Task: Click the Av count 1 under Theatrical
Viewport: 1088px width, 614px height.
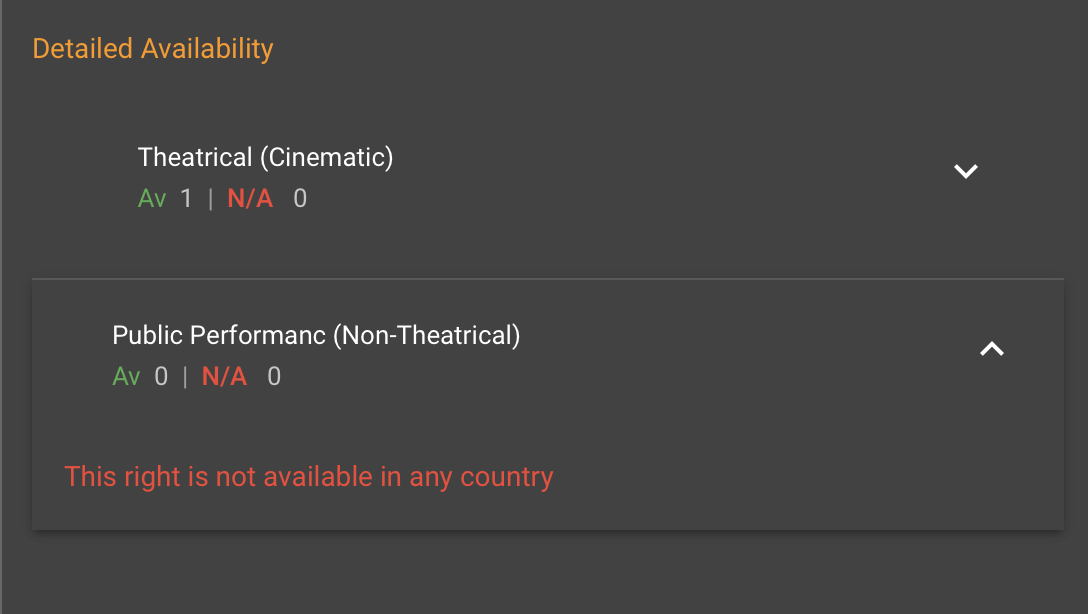Action: [186, 199]
